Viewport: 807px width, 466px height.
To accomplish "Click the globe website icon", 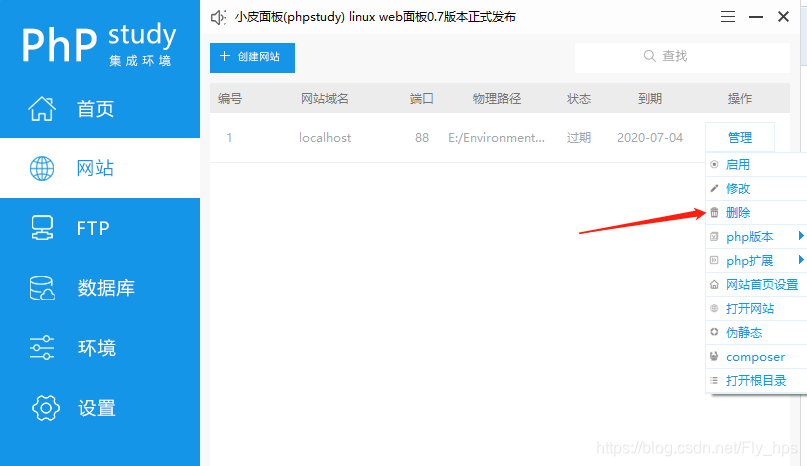I will click(x=42, y=168).
